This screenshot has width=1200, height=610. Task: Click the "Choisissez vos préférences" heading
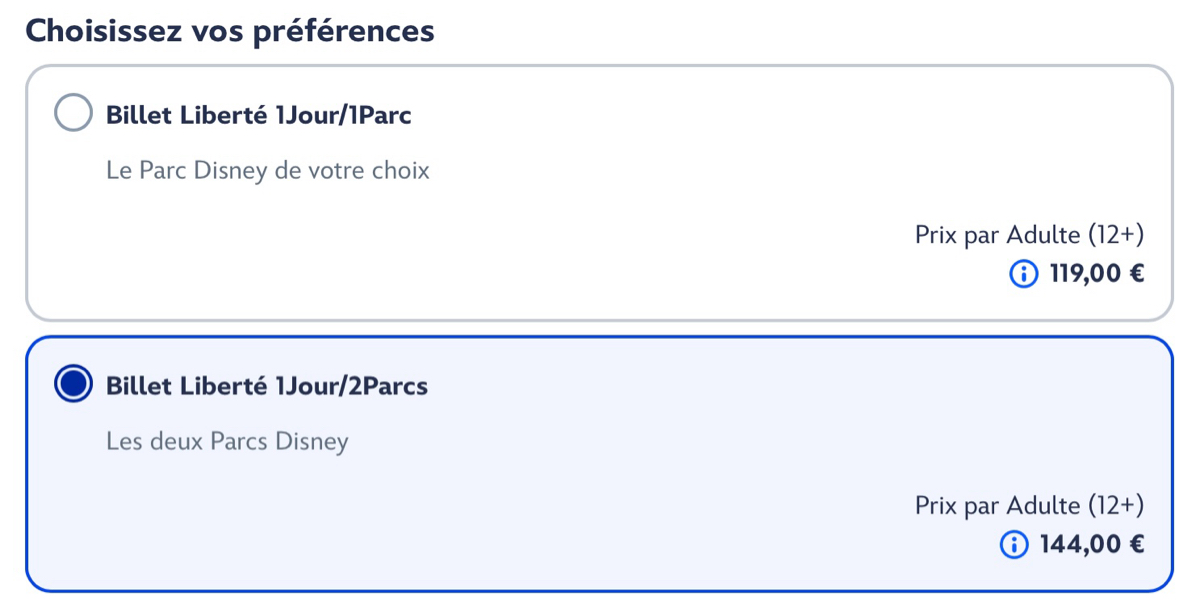[229, 31]
